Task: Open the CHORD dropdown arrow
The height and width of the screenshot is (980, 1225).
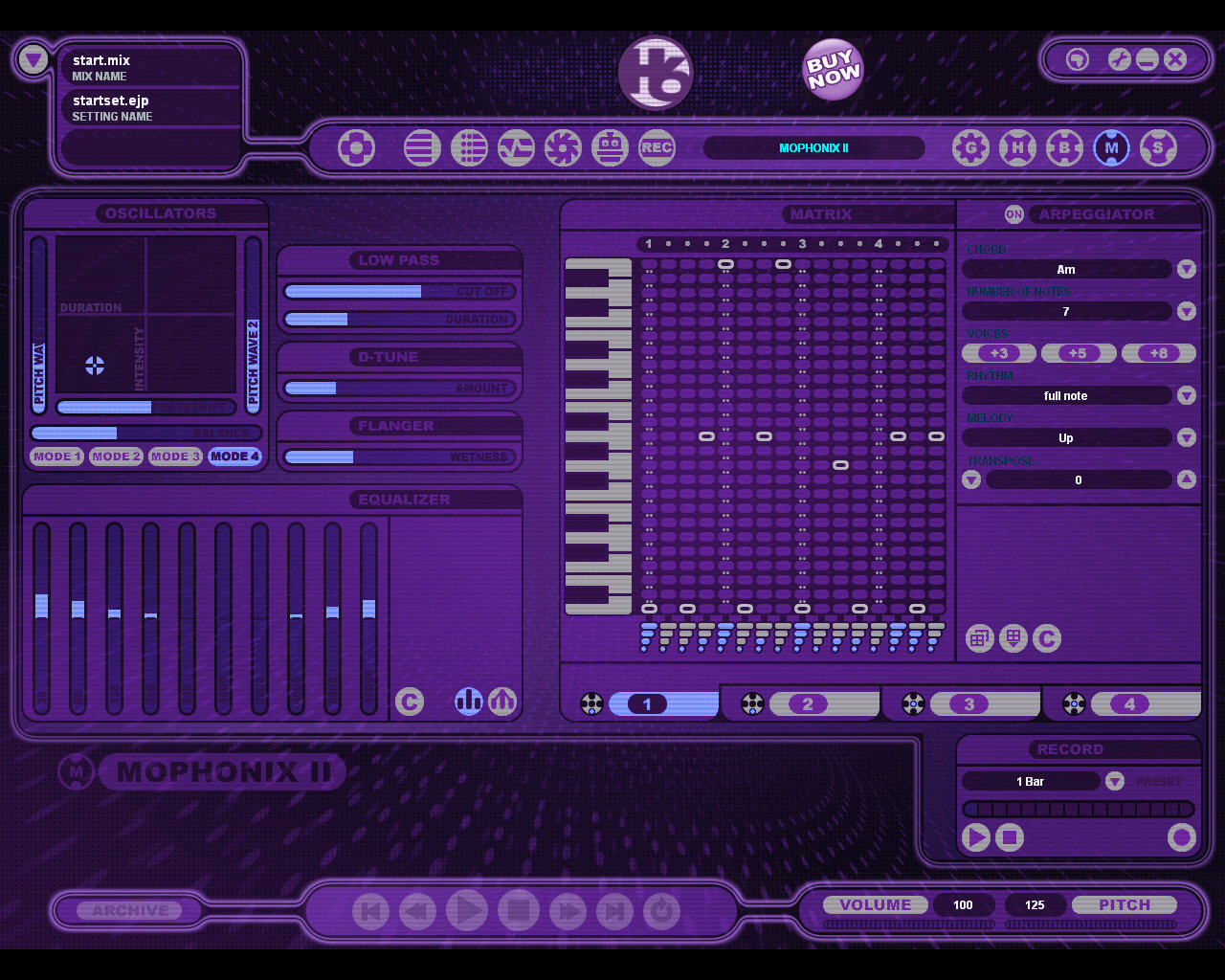Action: click(1187, 269)
